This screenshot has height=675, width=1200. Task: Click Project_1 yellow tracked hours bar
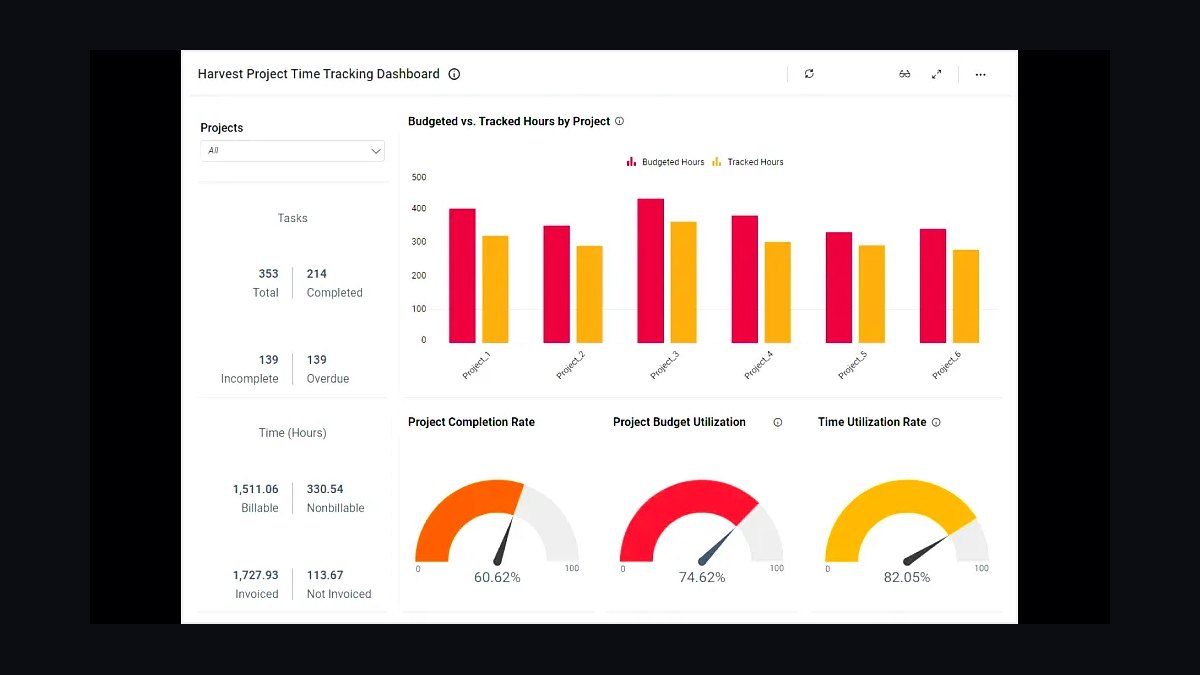pyautogui.click(x=495, y=290)
